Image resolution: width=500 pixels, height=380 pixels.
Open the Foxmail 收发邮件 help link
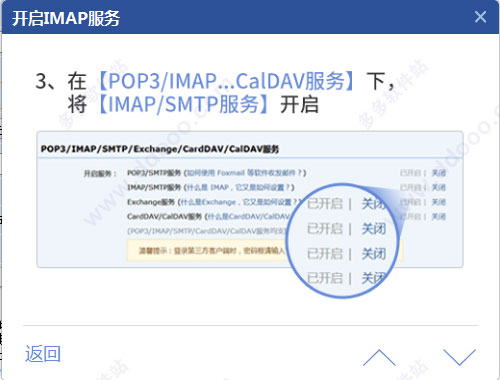[245, 173]
